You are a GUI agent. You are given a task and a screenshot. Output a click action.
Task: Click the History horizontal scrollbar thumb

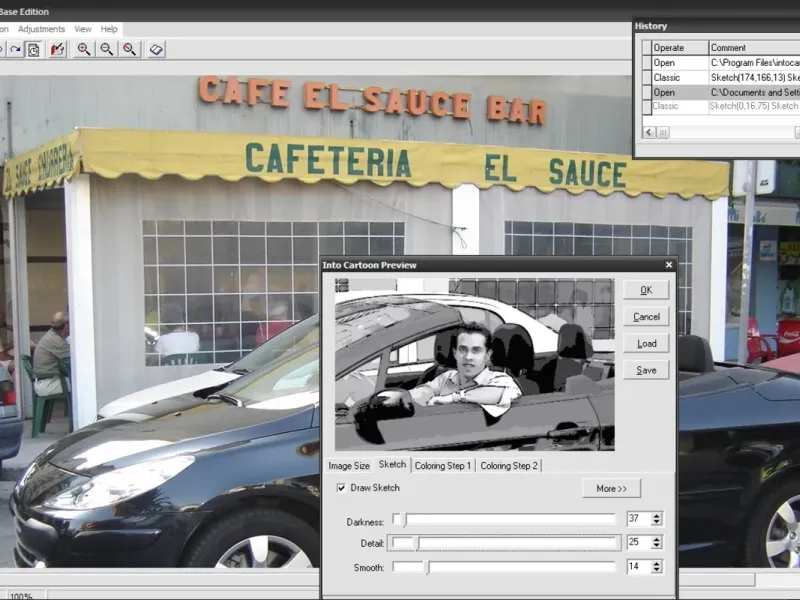(662, 133)
